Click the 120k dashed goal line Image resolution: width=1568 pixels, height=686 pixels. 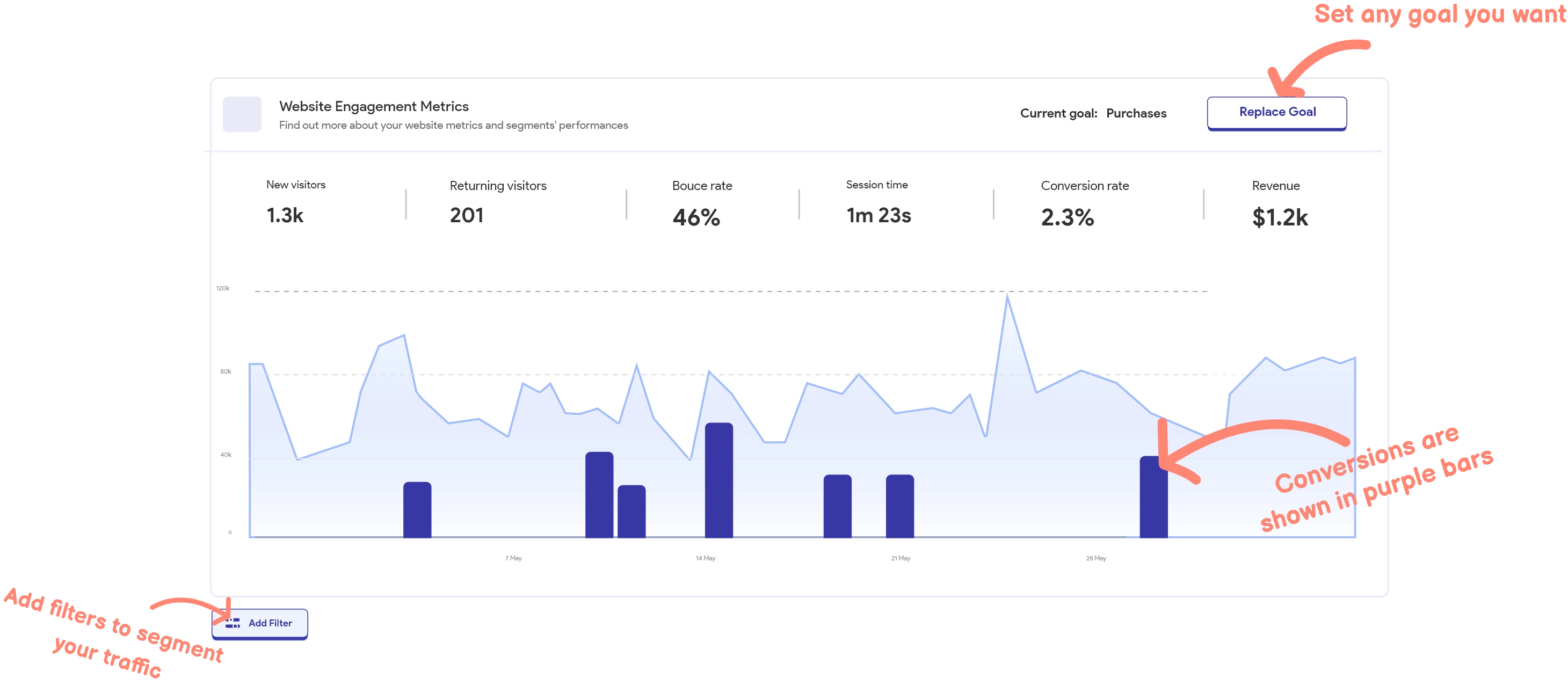(730, 290)
